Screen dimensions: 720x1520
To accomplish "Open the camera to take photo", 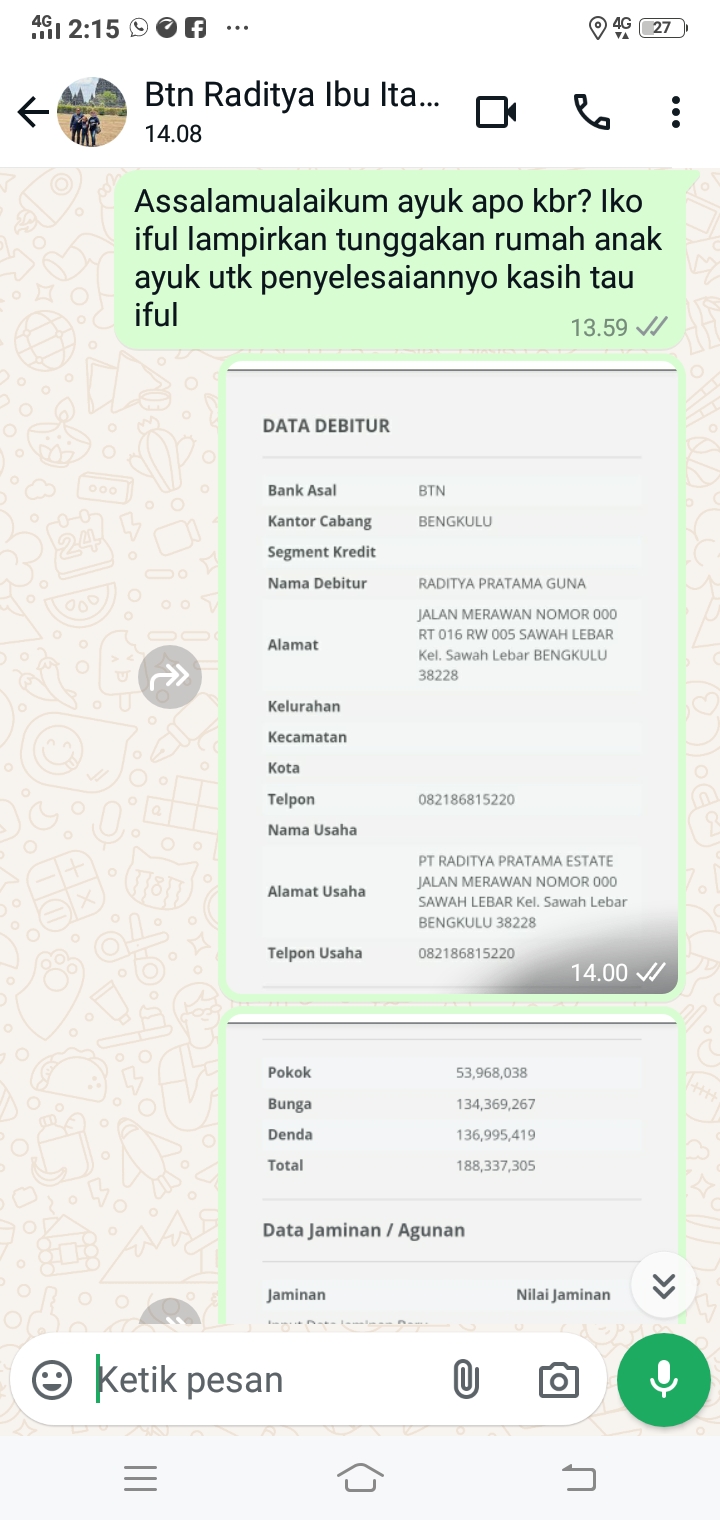I will click(x=558, y=1380).
